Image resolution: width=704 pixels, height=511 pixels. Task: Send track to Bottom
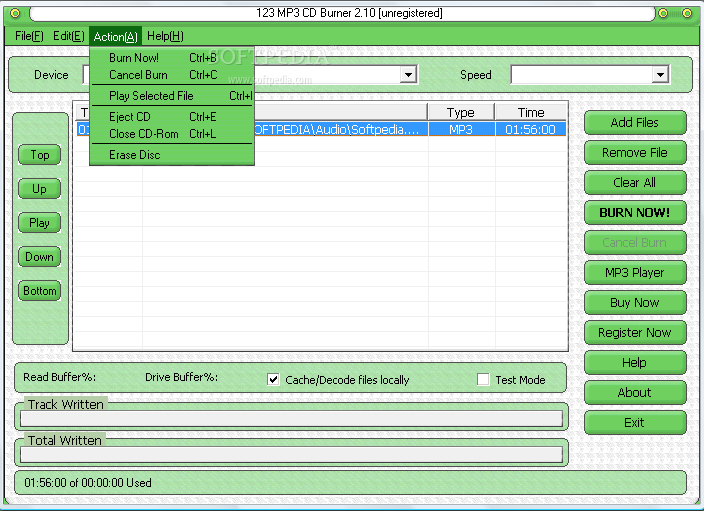pos(40,291)
